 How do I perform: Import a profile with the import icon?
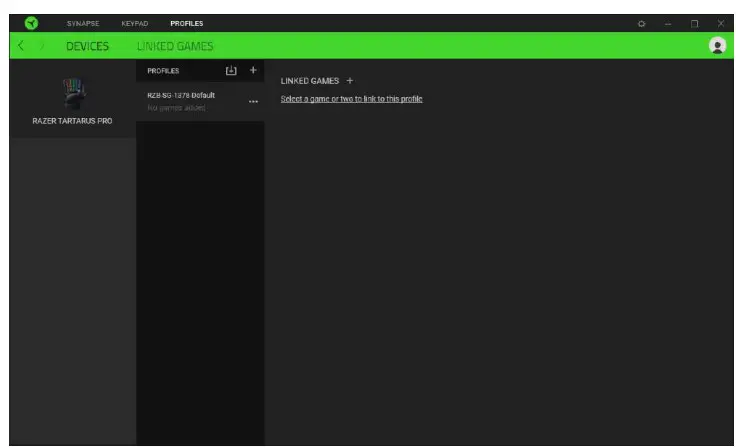point(231,70)
